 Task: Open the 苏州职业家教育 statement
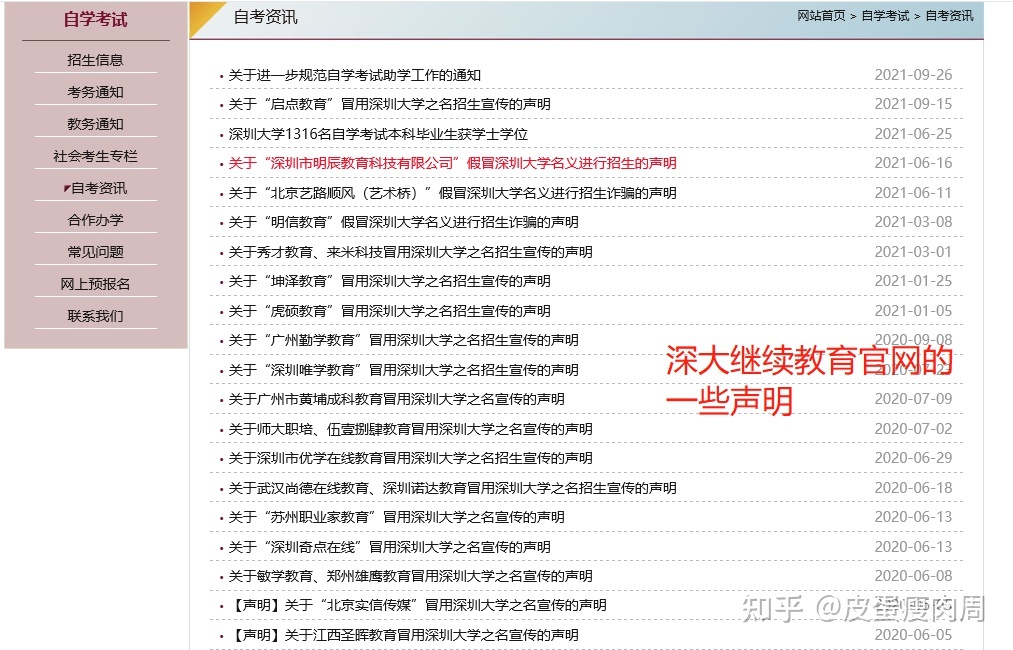(x=397, y=517)
